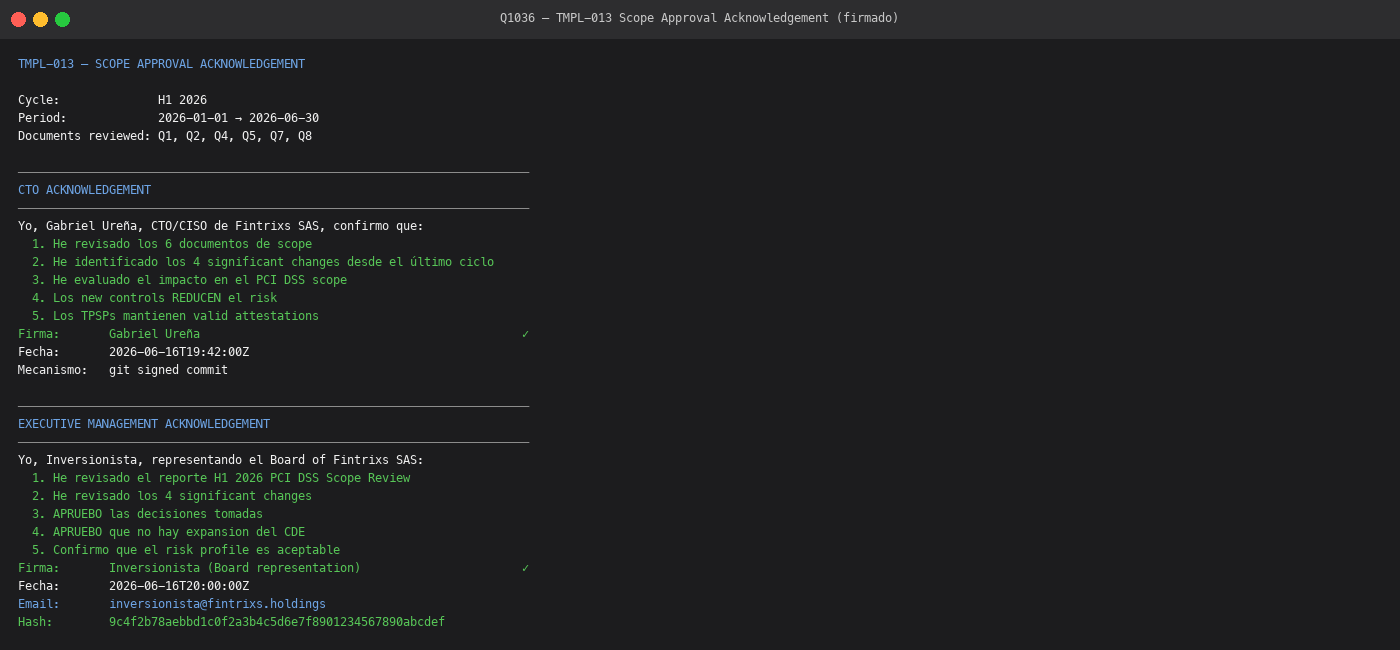Click the Cycle value H1 2026
Viewport: 1400px width, 650px height.
tap(182, 100)
